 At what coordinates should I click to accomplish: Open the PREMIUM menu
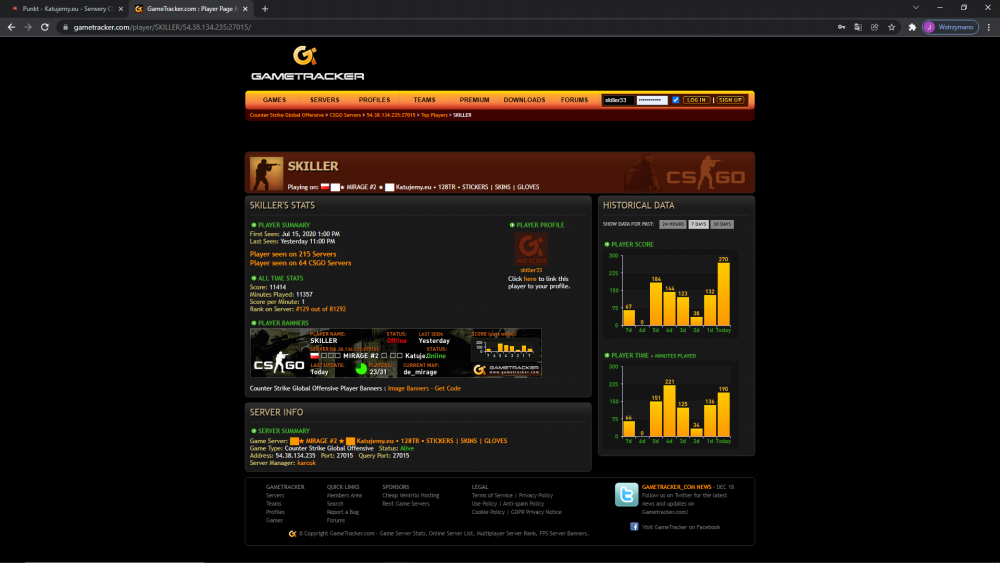[x=474, y=99]
